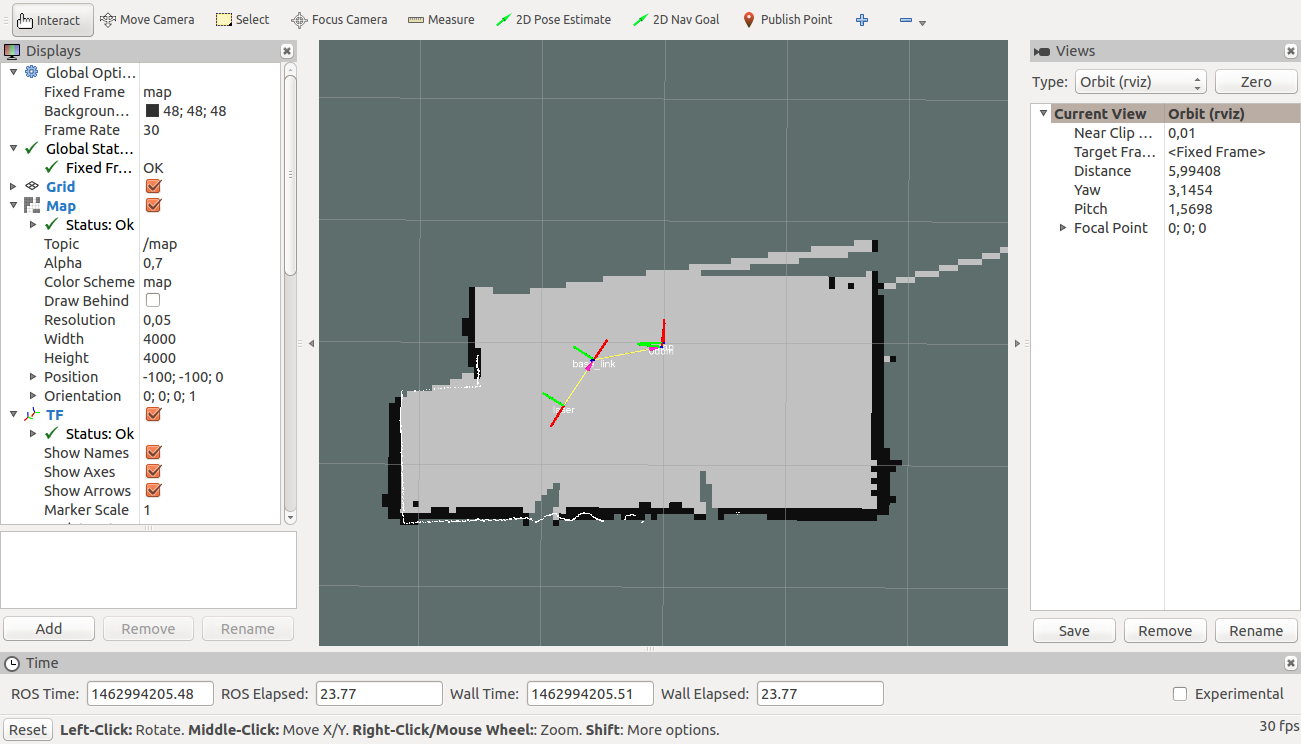
Task: Click the ROS Time field
Action: click(x=151, y=694)
